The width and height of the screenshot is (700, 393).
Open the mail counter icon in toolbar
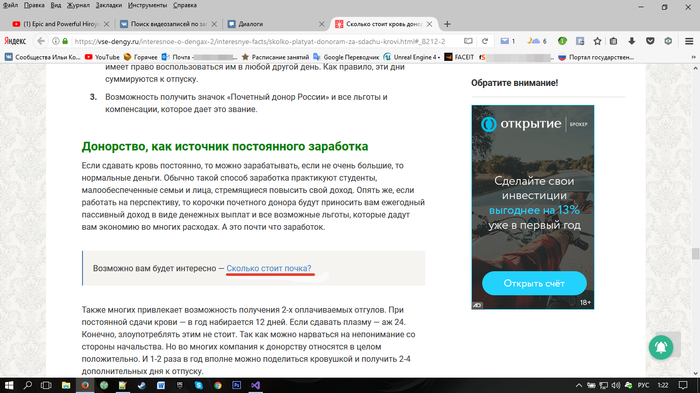pyautogui.click(x=508, y=41)
